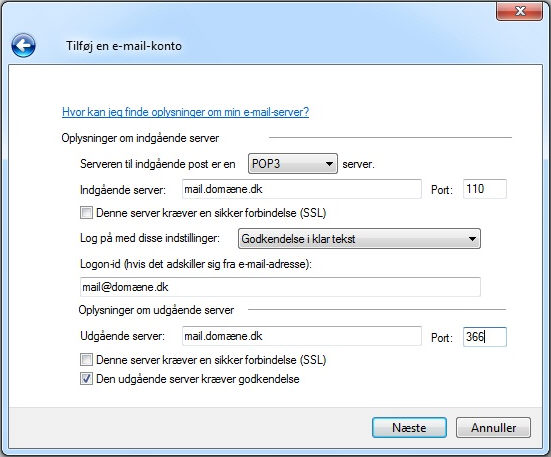The image size is (551, 457).
Task: Click the Udgående server text field
Action: pyautogui.click(x=302, y=336)
